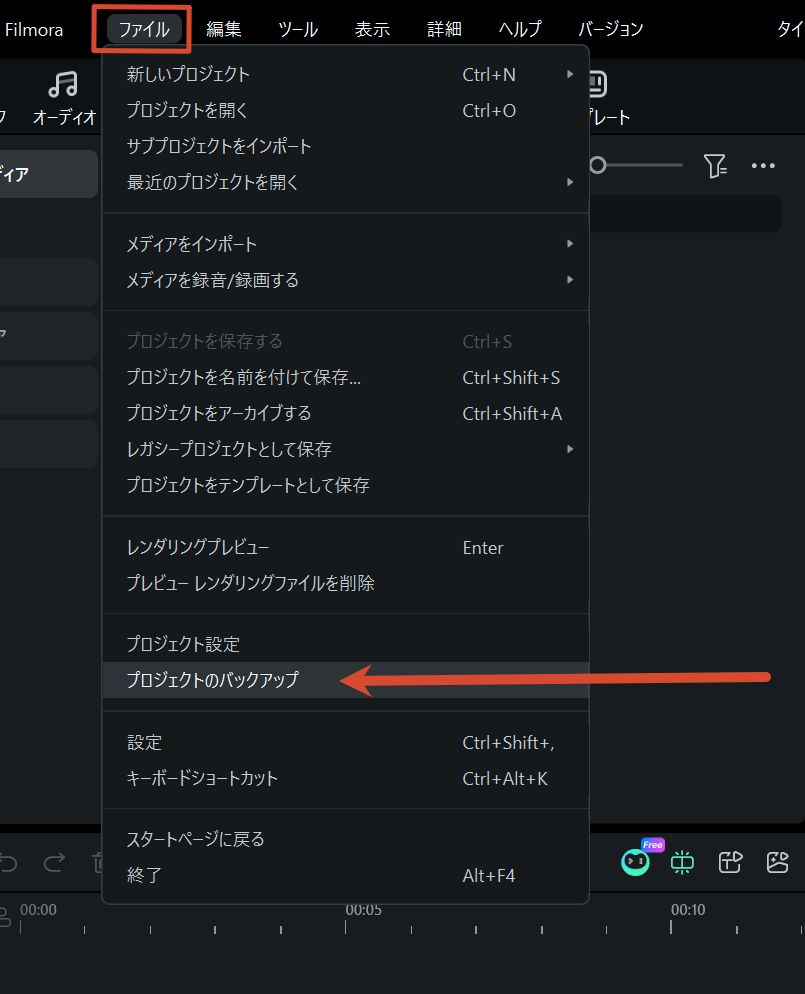Choose プロジェクトを開く from the menu
This screenshot has width=805, height=994.
[x=345, y=110]
